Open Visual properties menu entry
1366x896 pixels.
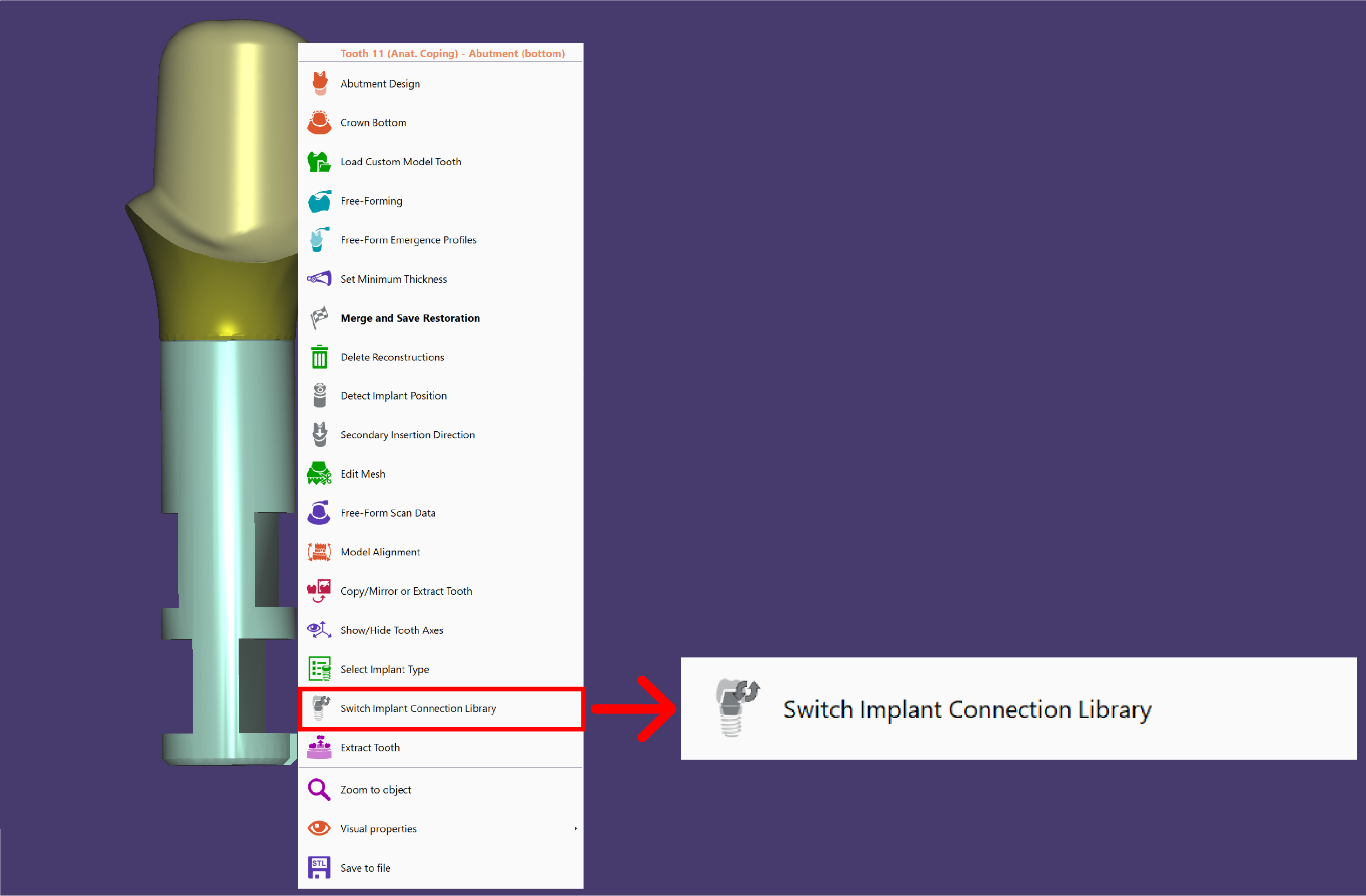[441, 829]
